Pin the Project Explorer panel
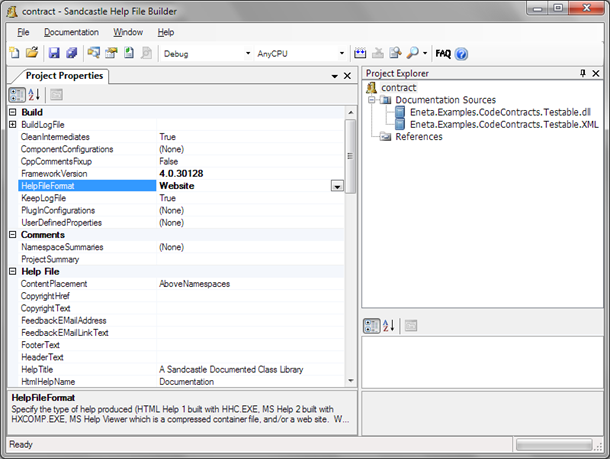 [x=583, y=73]
